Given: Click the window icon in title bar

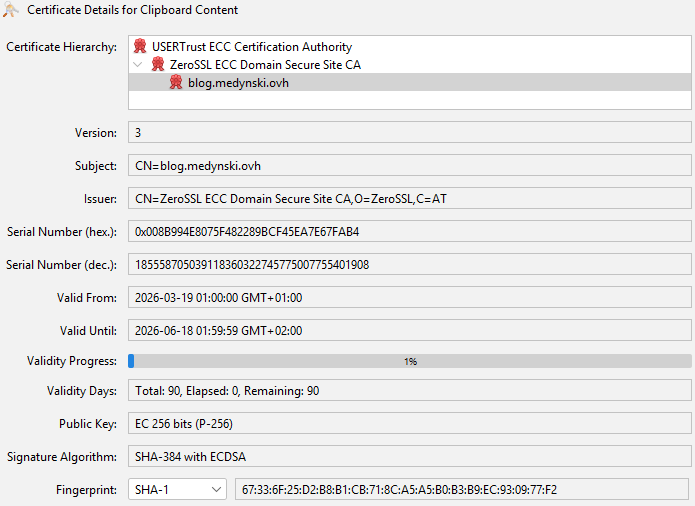Looking at the screenshot, I should tap(11, 10).
